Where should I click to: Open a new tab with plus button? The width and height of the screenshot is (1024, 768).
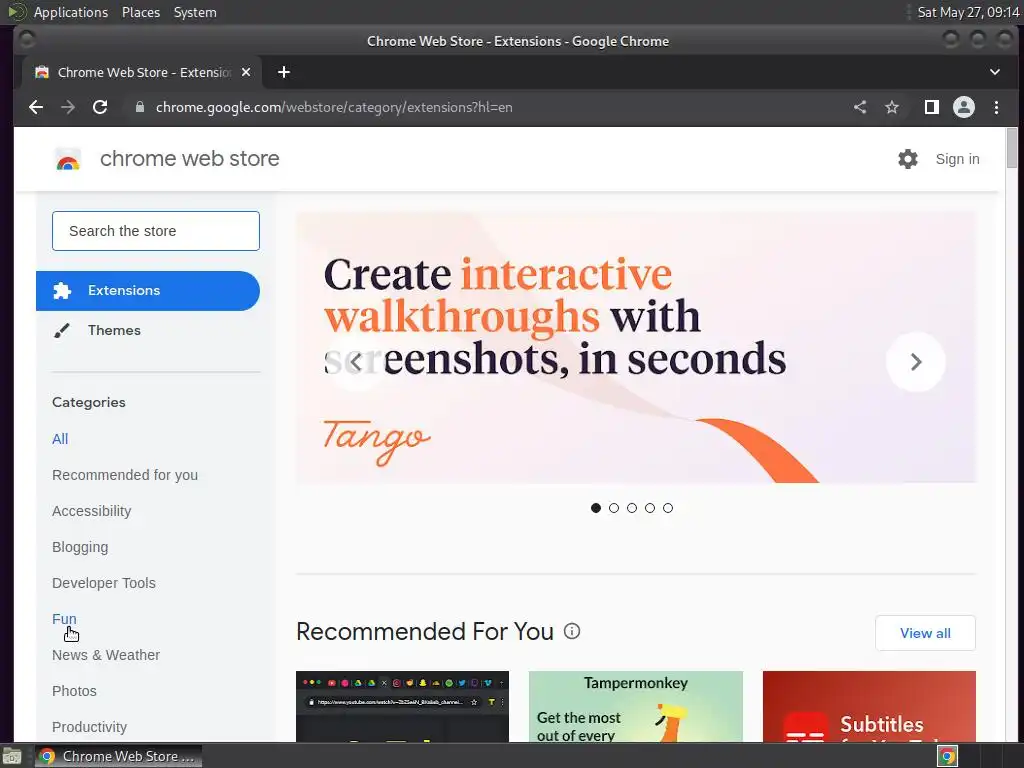283,72
